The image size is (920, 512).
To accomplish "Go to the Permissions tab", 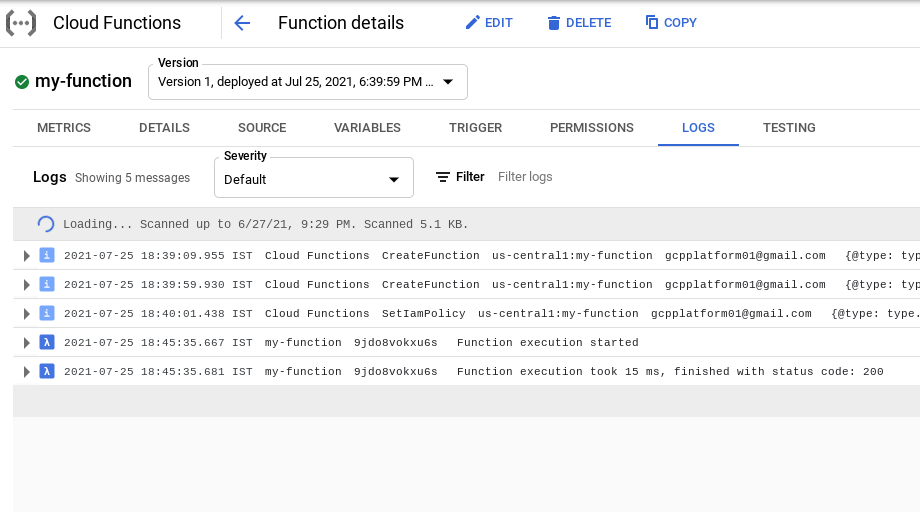I will click(x=592, y=128).
